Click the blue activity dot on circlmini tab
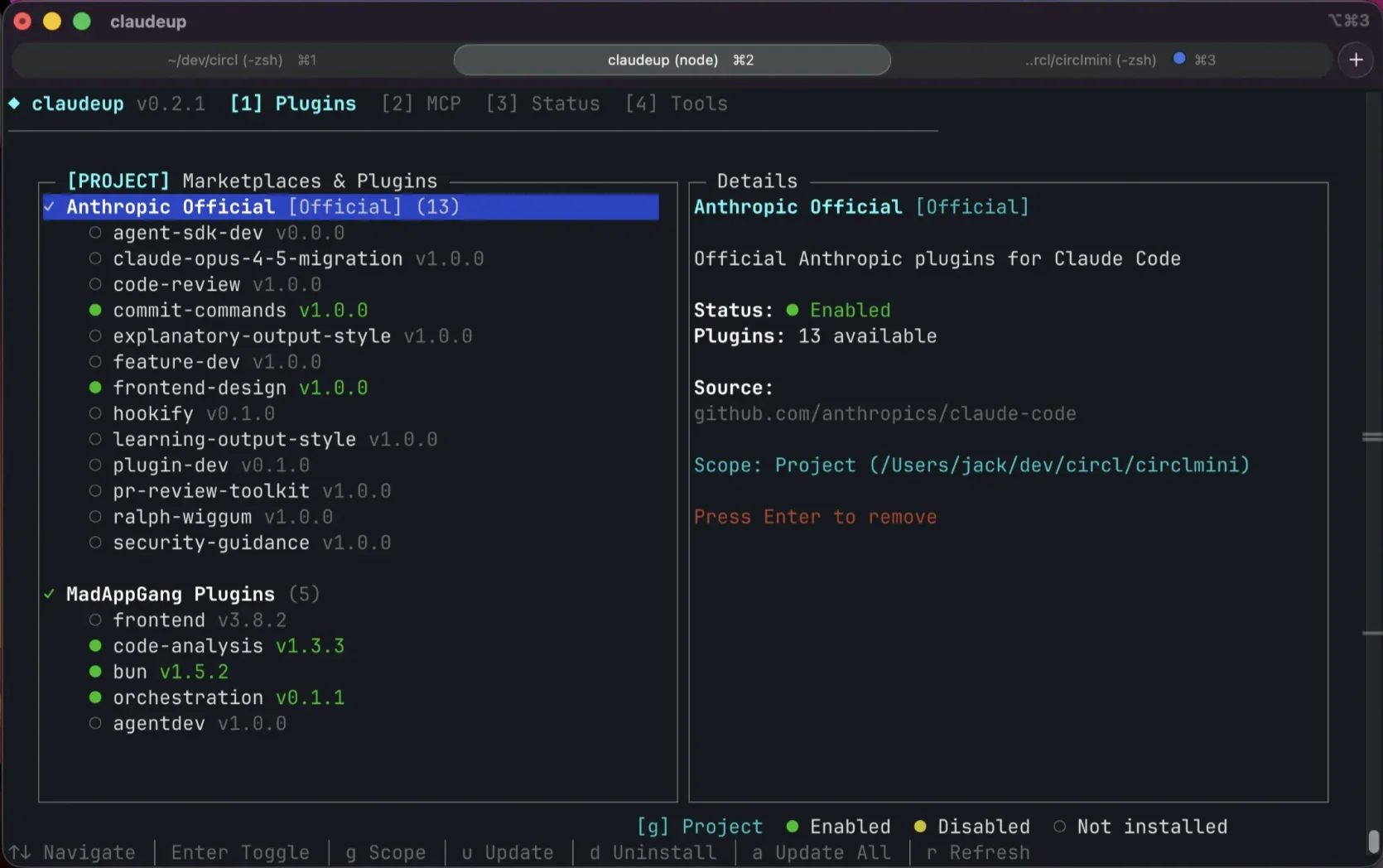This screenshot has height=868, width=1383. pos(1179,59)
